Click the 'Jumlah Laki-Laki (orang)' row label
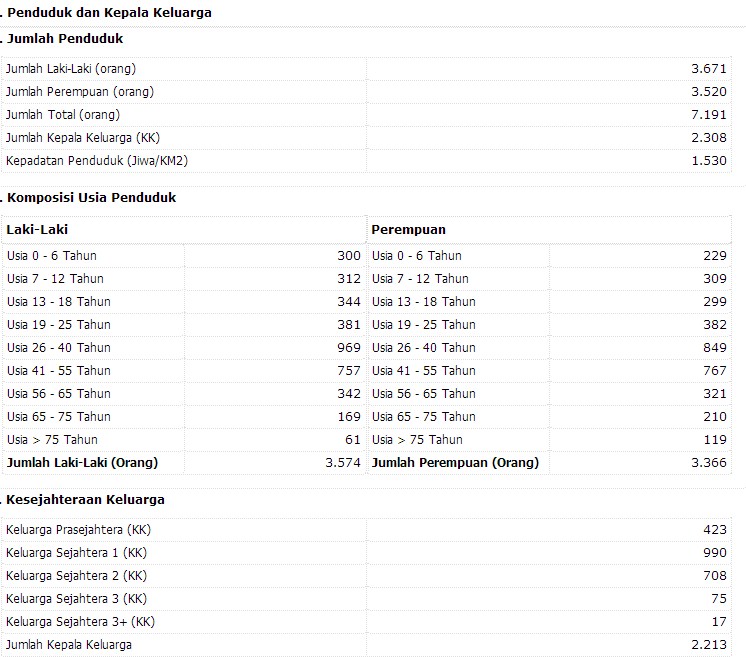746x657 pixels. [70, 69]
